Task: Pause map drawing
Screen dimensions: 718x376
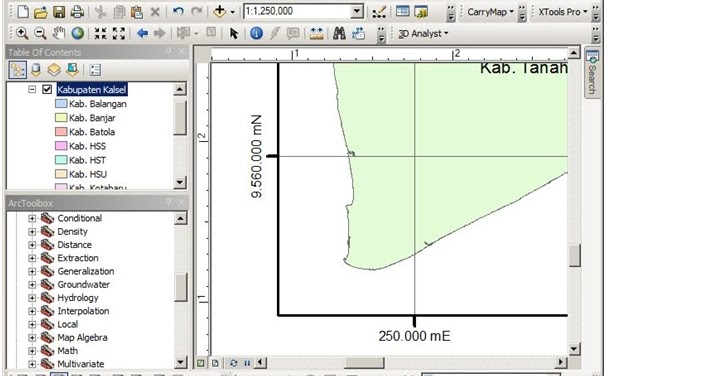Action: coord(247,363)
